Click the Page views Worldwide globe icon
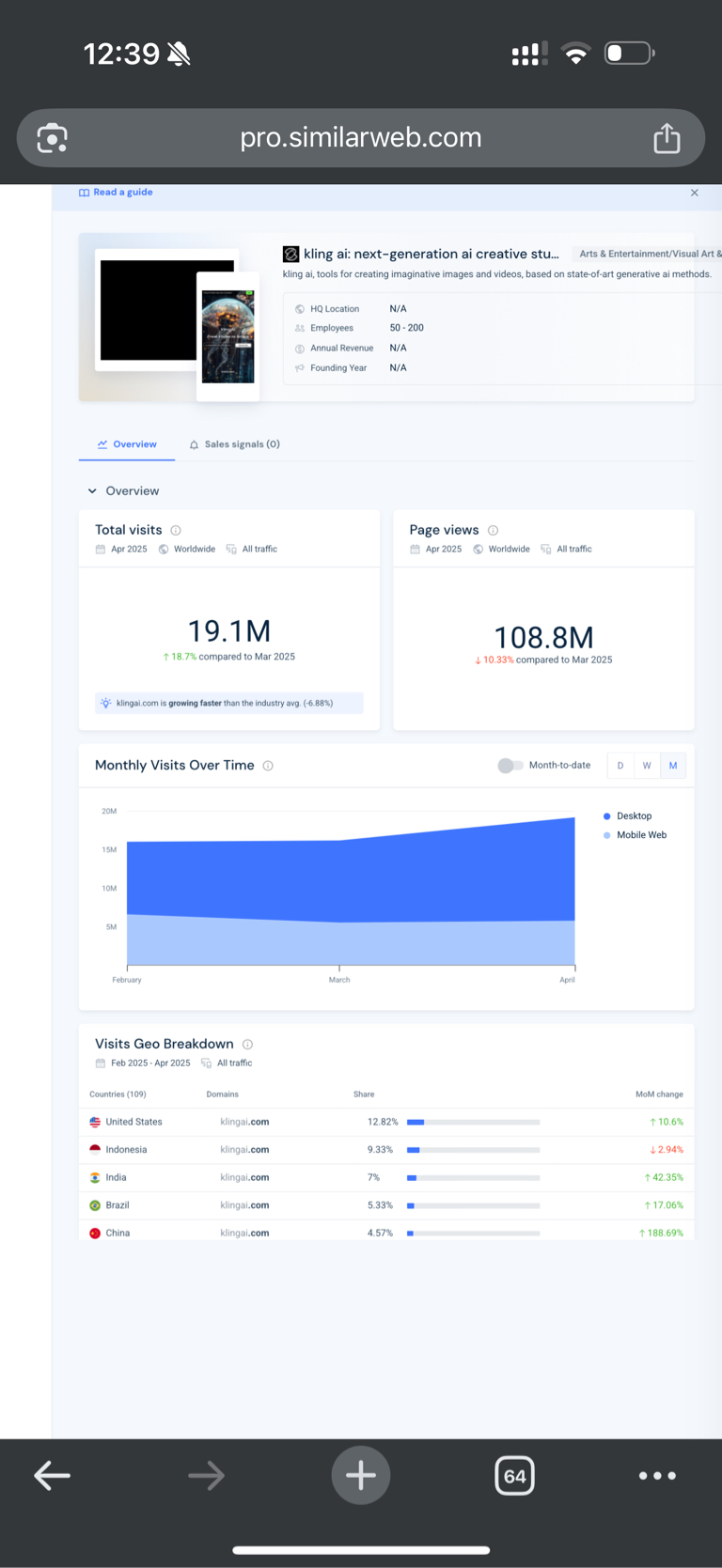 478,550
